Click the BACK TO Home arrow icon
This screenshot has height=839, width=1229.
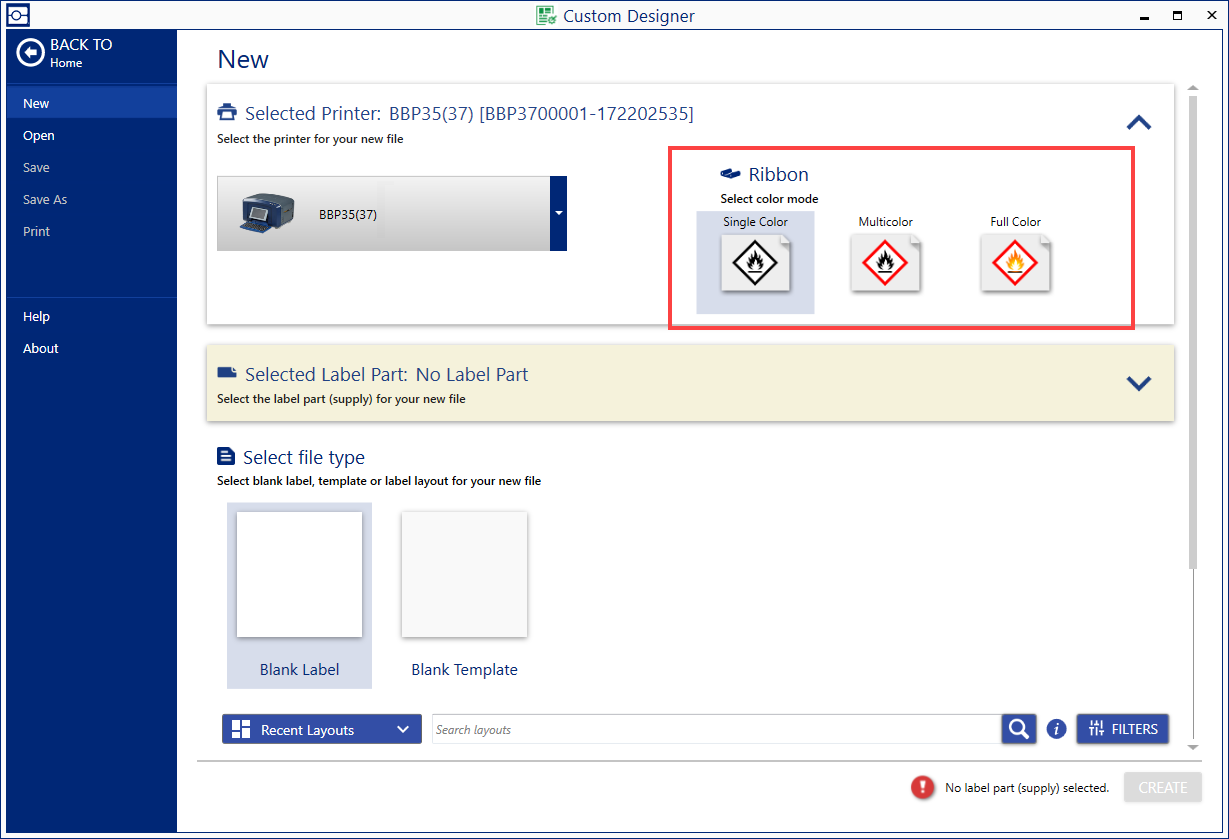[x=31, y=53]
